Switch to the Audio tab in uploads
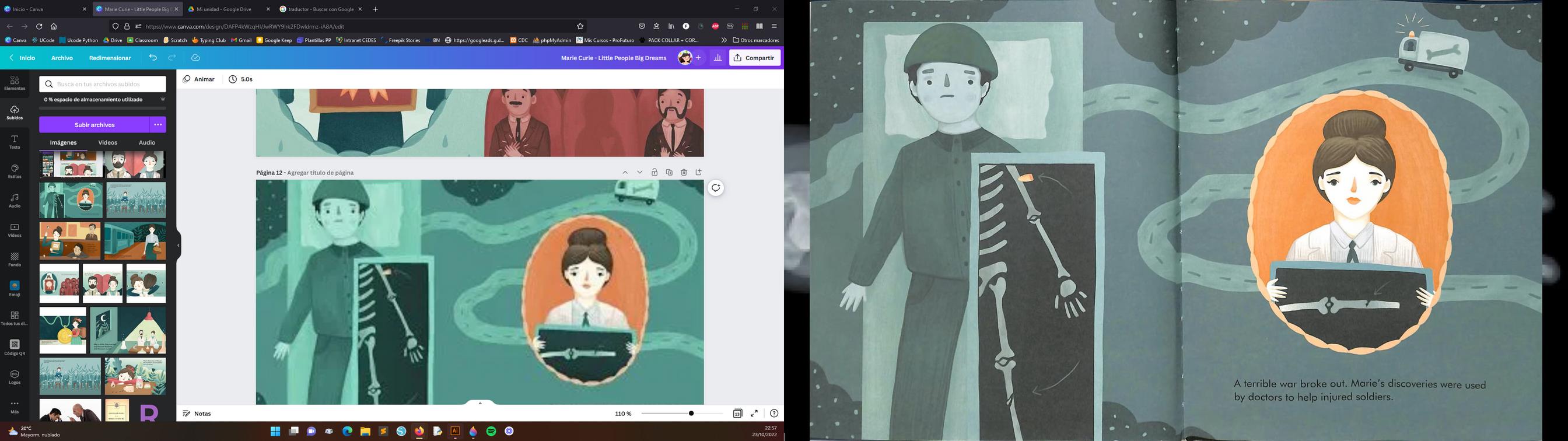 click(146, 142)
